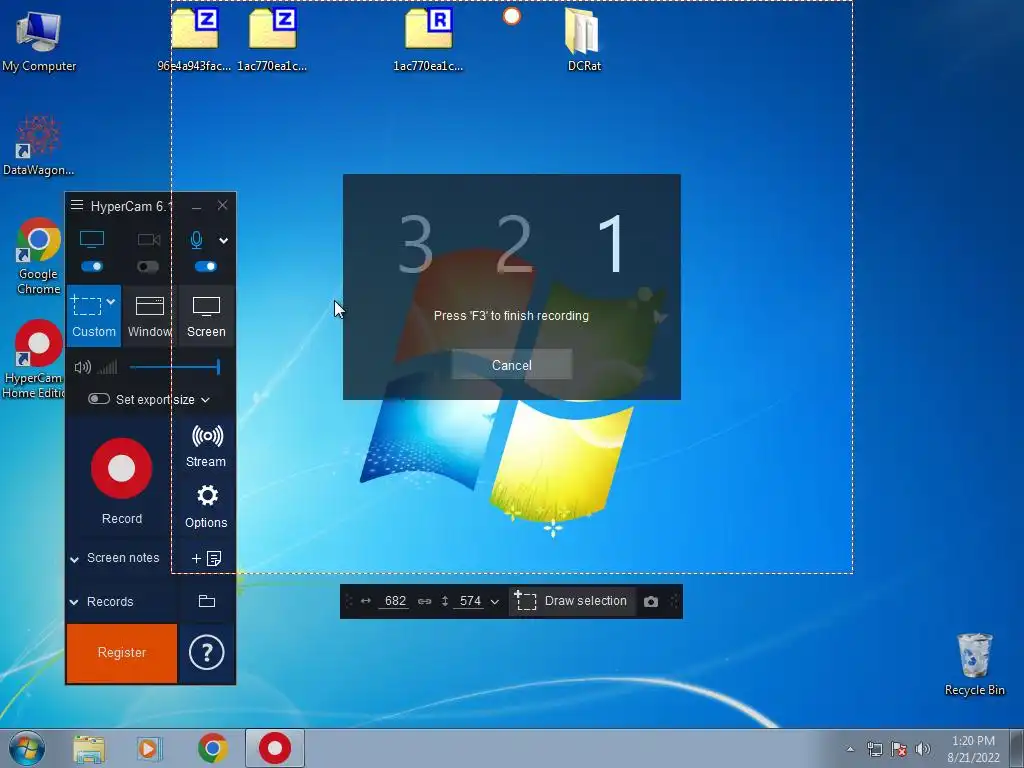Open the Stream feature
This screenshot has width=1024, height=768.
206,445
